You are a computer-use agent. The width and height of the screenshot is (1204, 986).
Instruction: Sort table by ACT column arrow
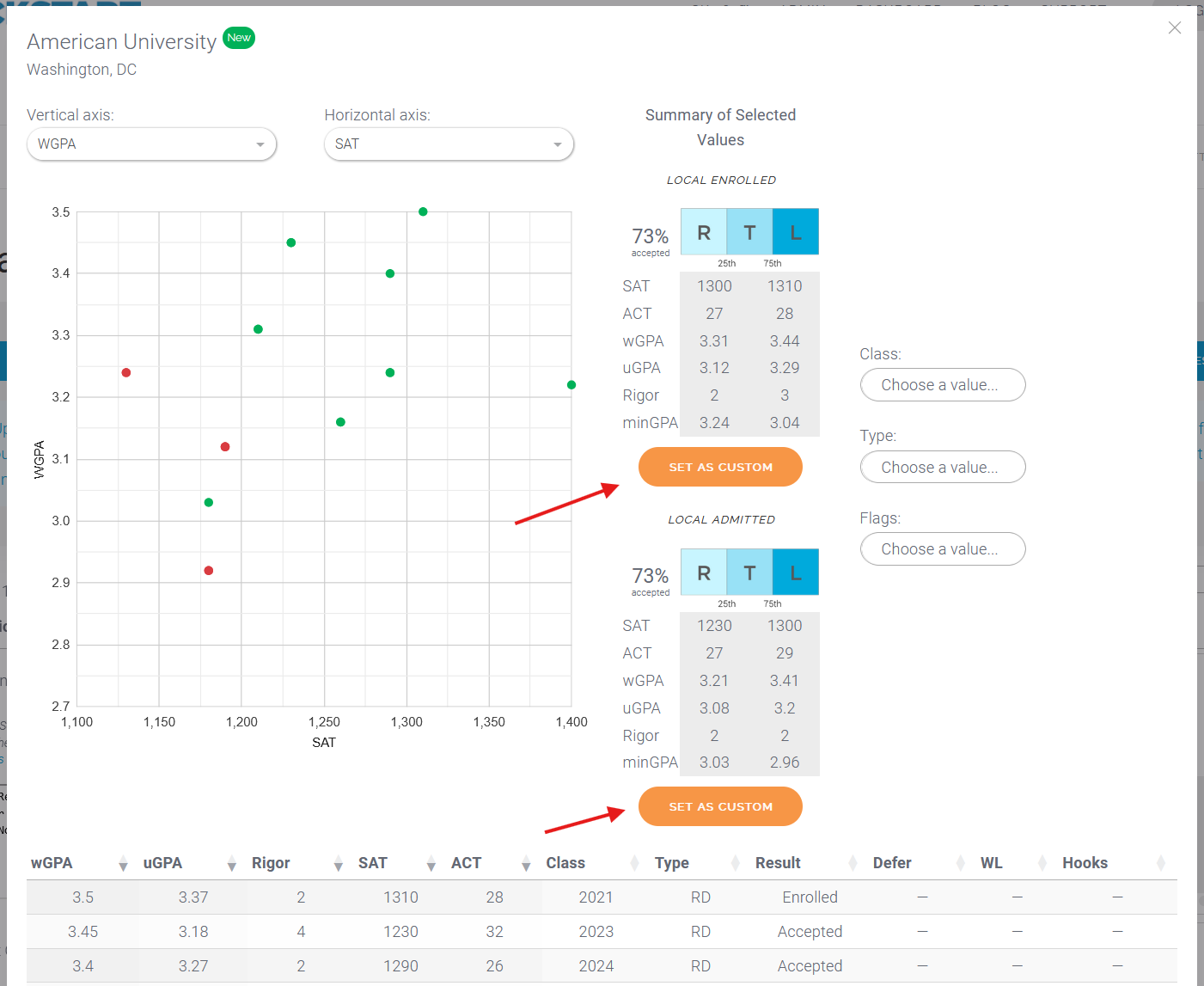click(526, 863)
